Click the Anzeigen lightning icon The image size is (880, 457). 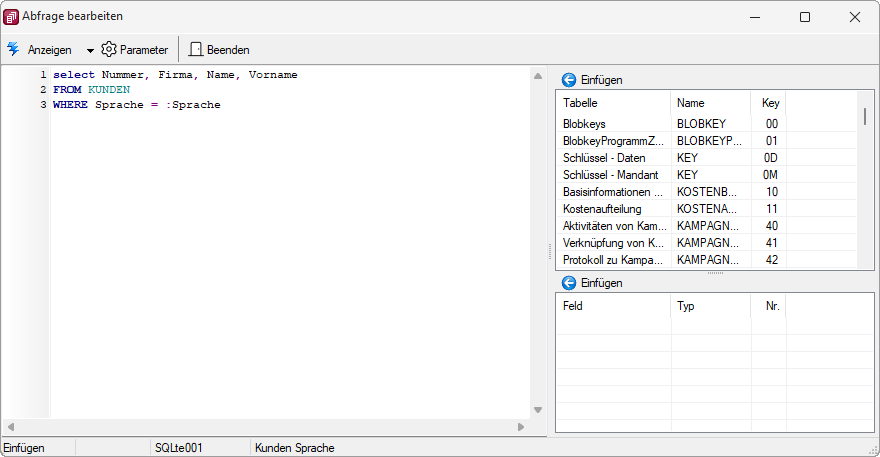tap(13, 49)
